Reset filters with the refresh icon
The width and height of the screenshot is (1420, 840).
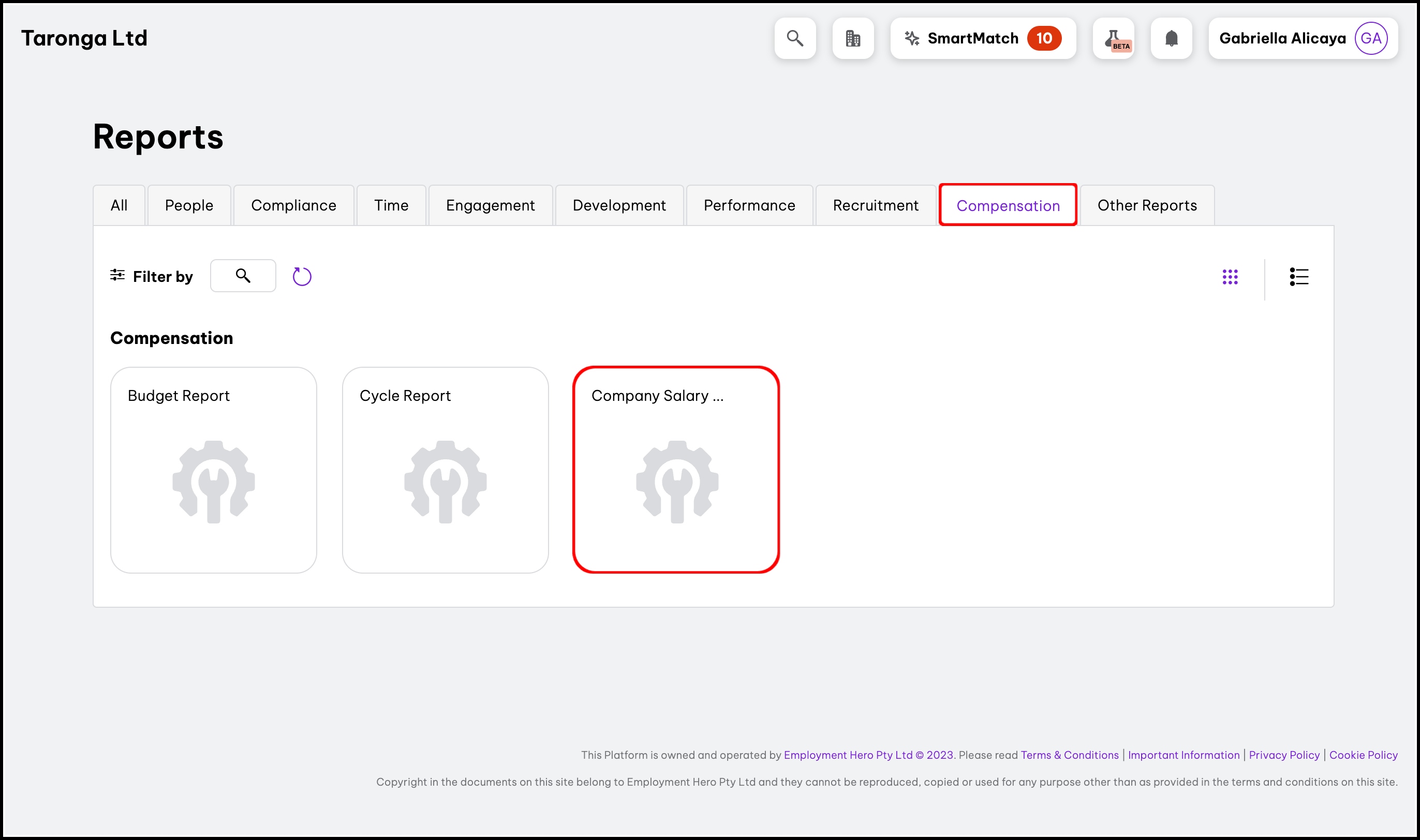[x=302, y=276]
